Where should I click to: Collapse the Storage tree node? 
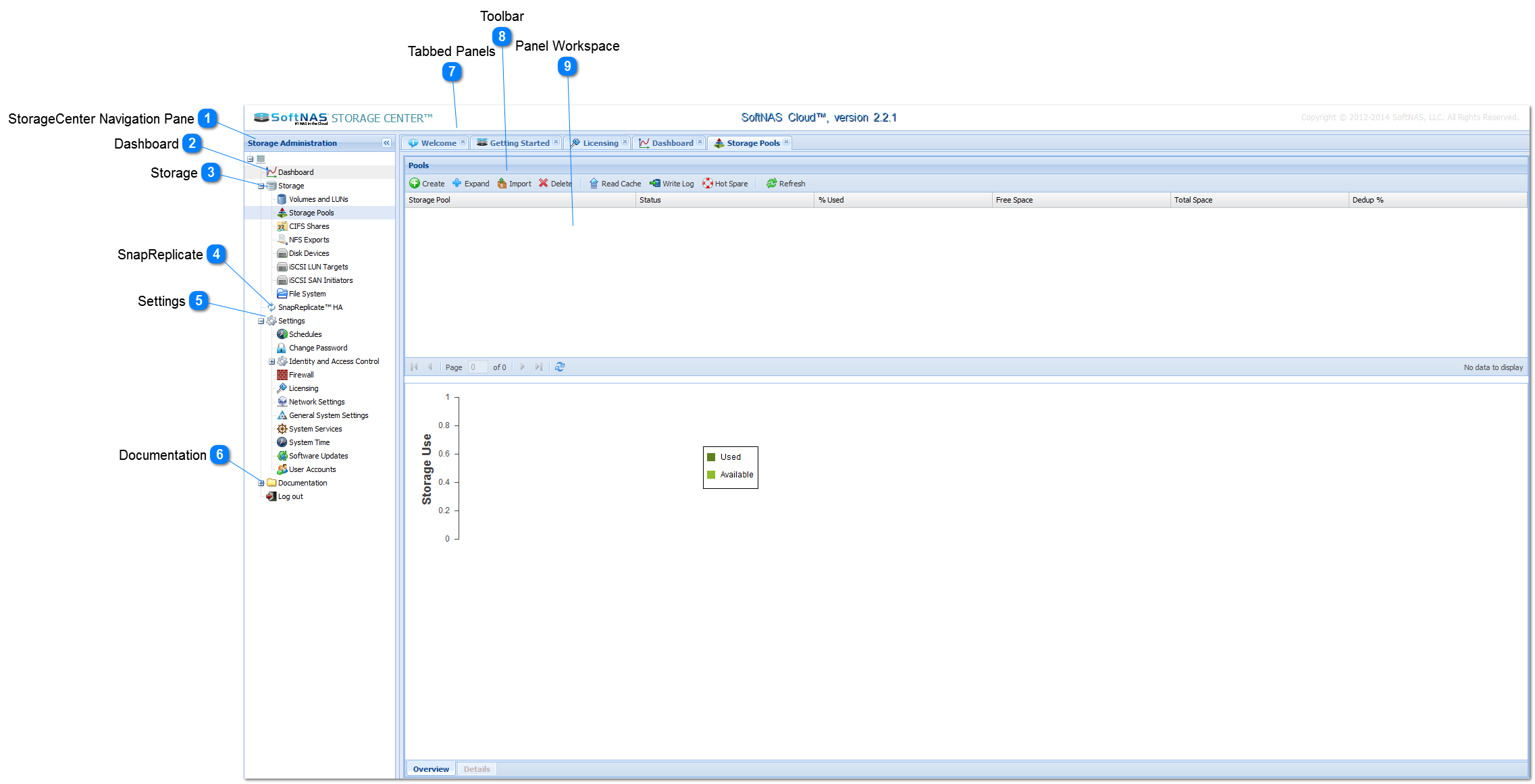[x=261, y=186]
